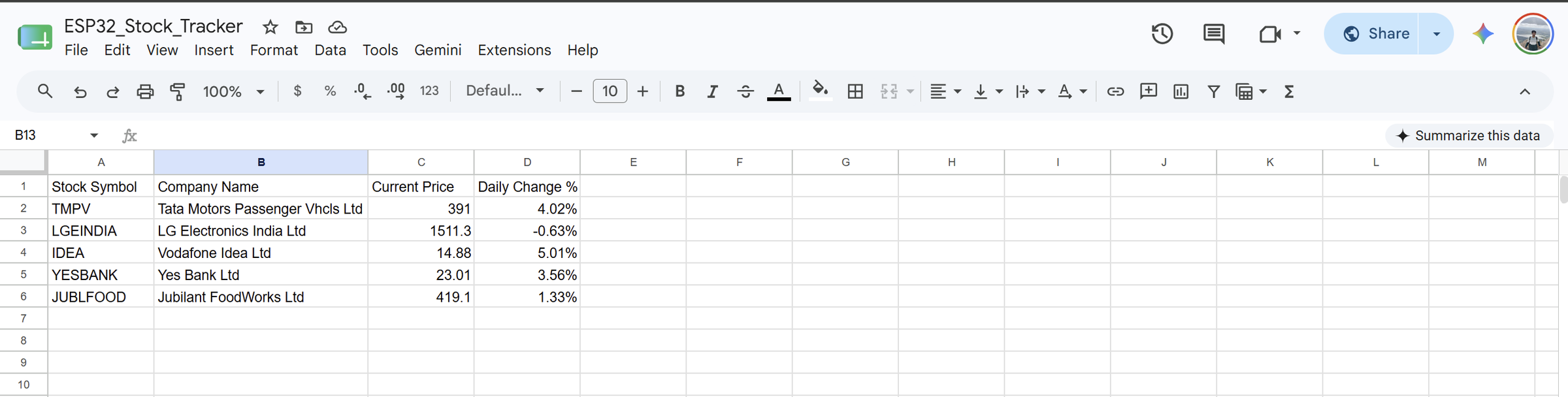Open the comments panel icon
The image size is (1568, 397).
(x=1214, y=34)
